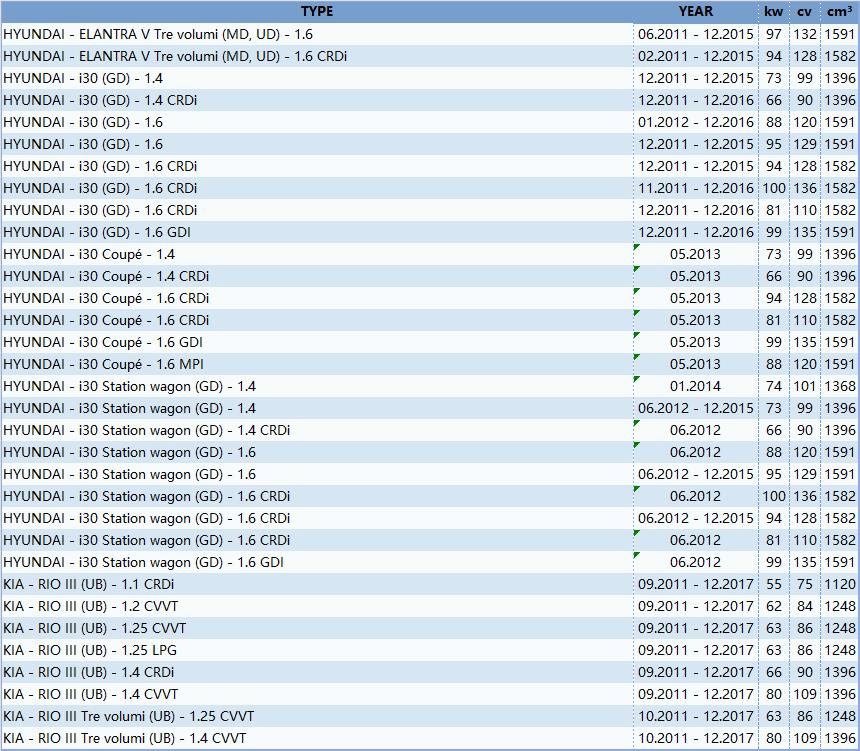Click the HYUNDAI i30 (GD) 1.6 GDI cell

pos(97,232)
